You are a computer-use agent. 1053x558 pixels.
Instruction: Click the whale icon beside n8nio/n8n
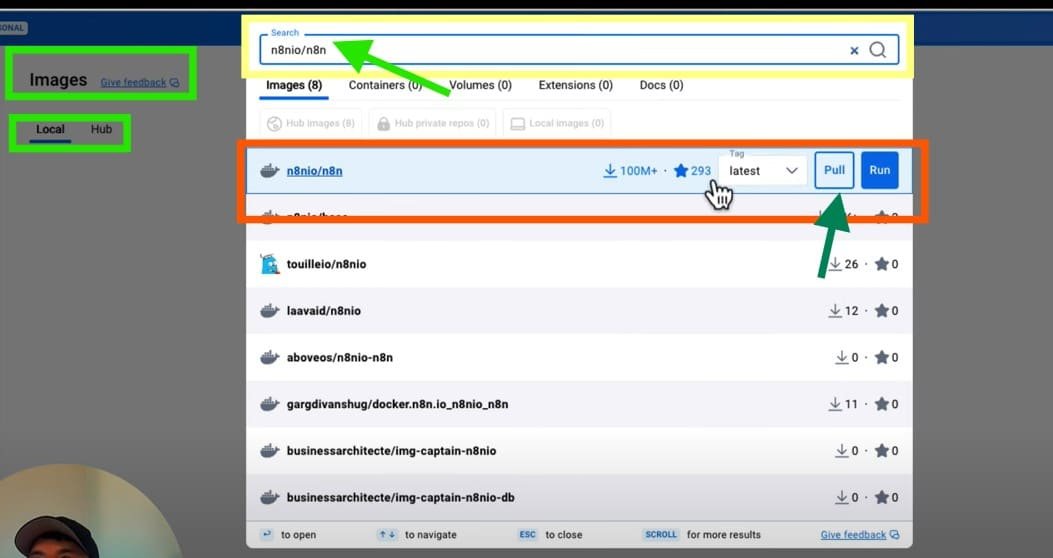point(269,171)
